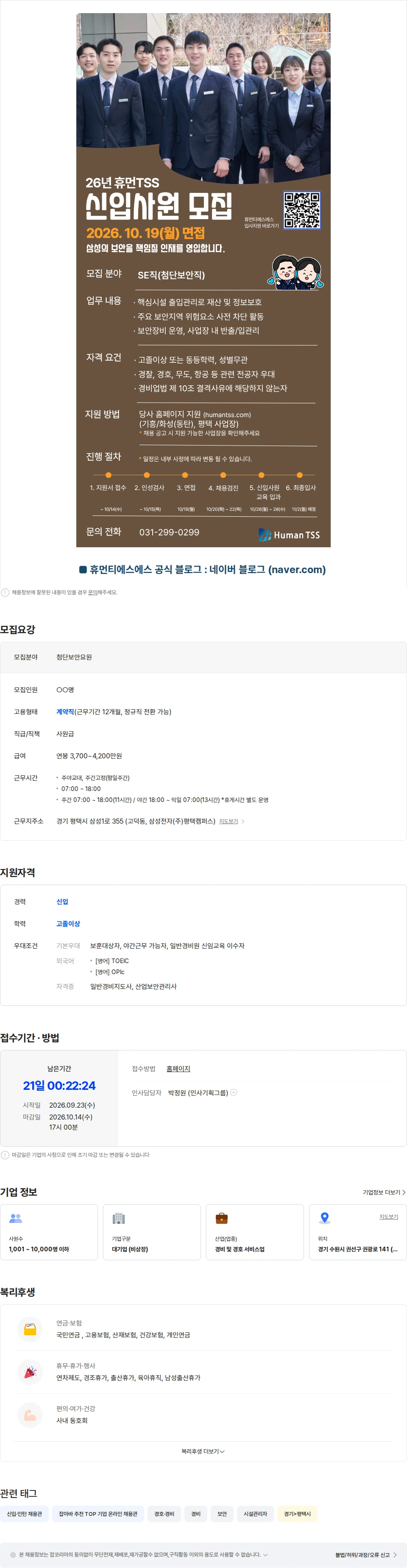Viewport: 407px width, 1568px height.
Task: Select the 신입 career requirement
Action: [62, 902]
